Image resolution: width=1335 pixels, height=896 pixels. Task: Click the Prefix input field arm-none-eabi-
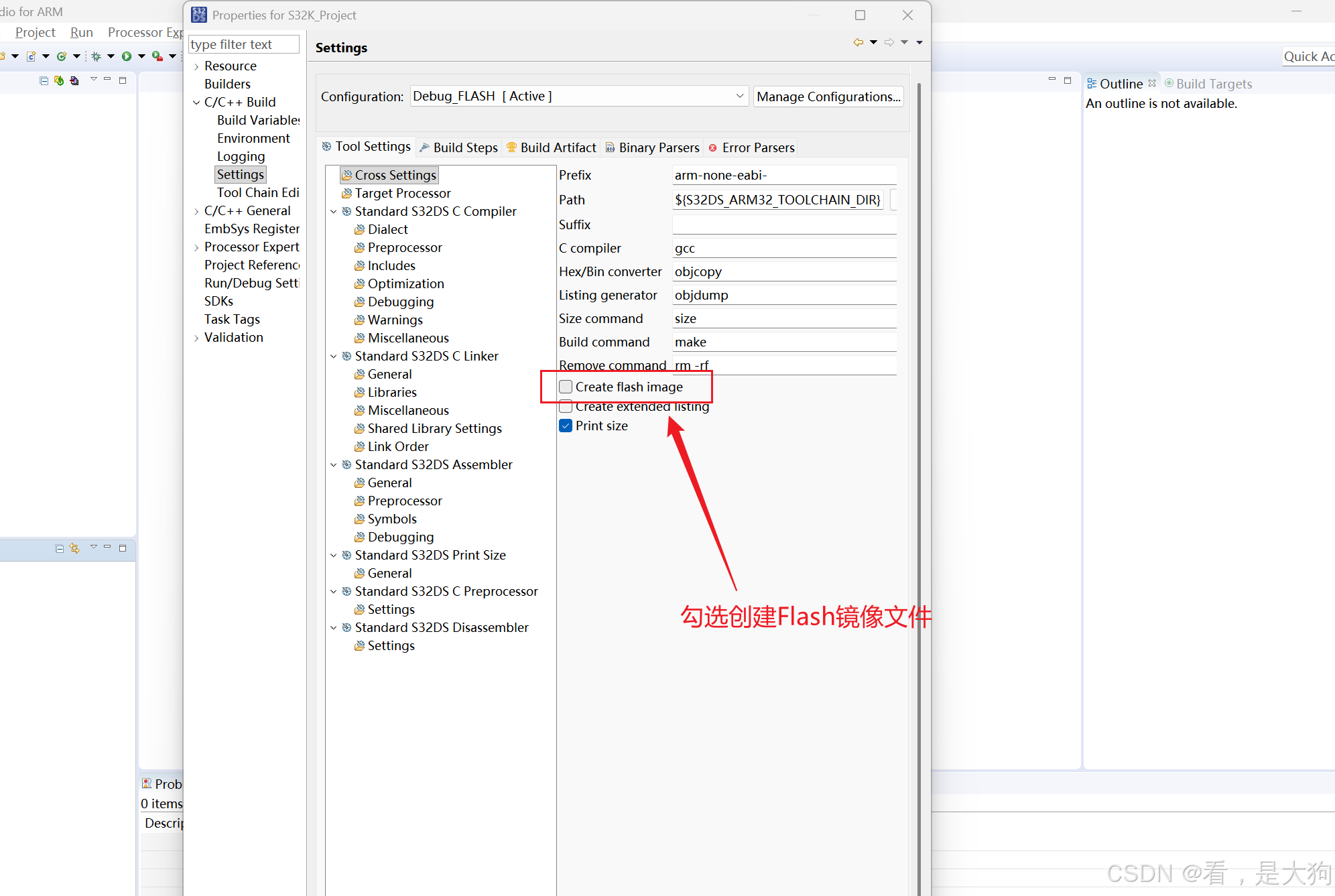point(784,175)
